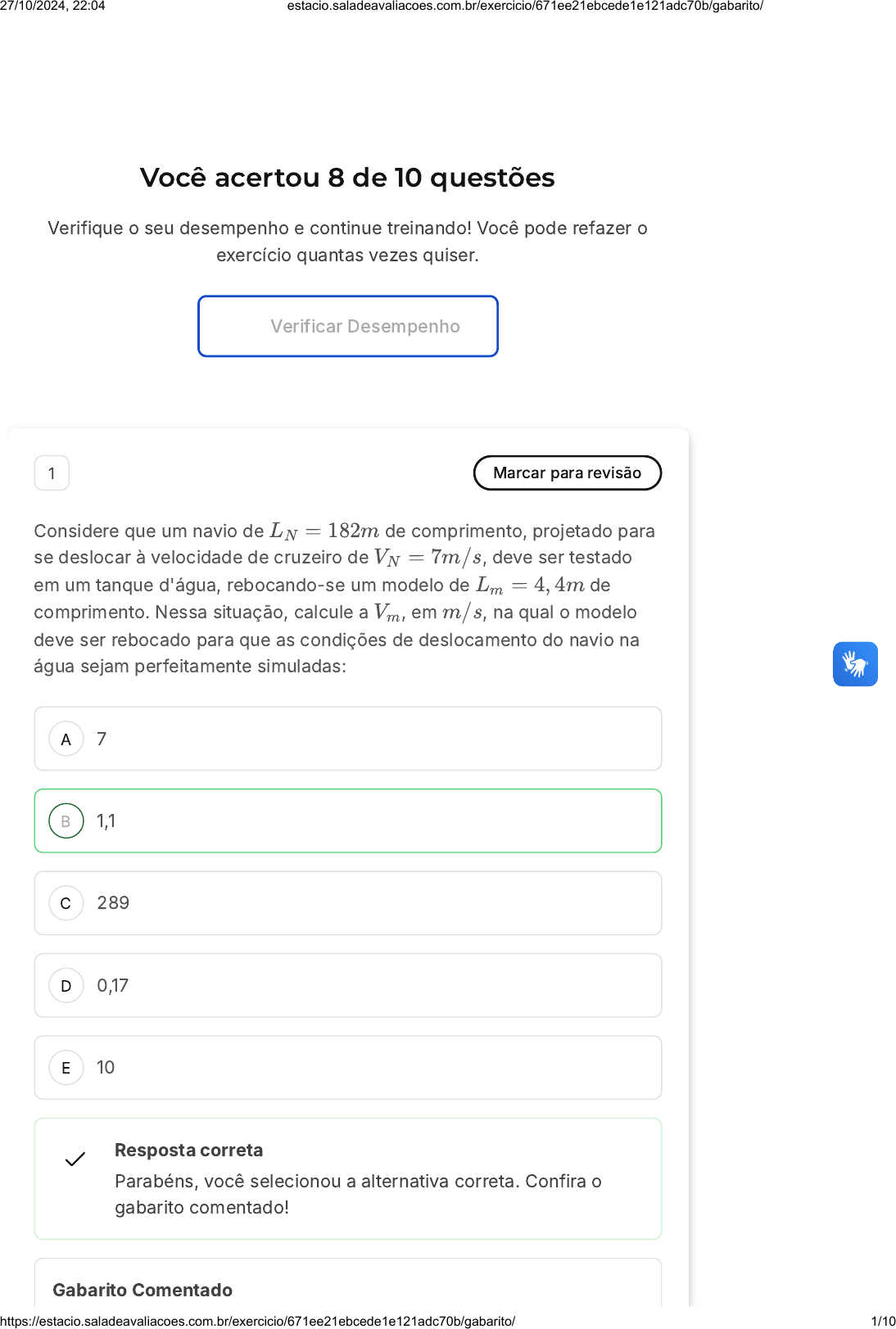Click the Gabarito Comentado heading

pos(143,1291)
